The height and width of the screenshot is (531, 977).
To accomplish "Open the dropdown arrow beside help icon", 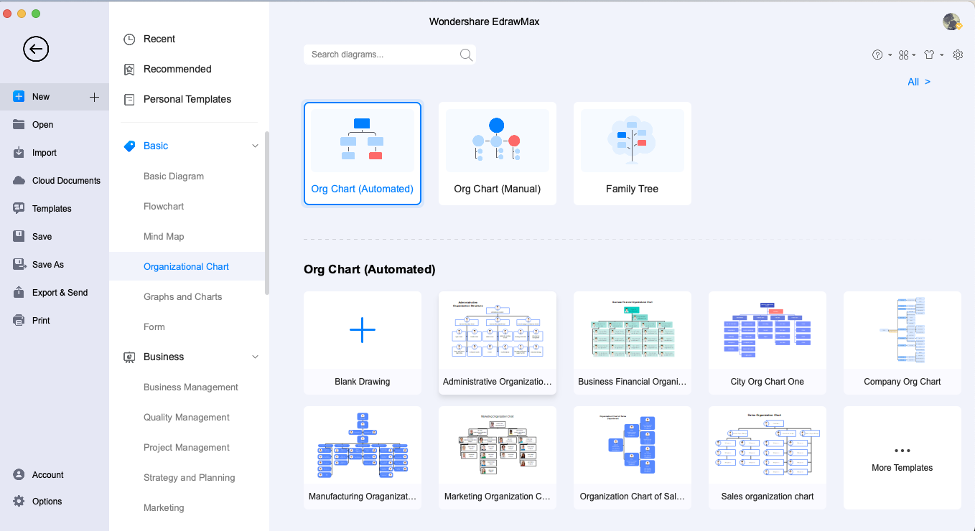I will 890,55.
